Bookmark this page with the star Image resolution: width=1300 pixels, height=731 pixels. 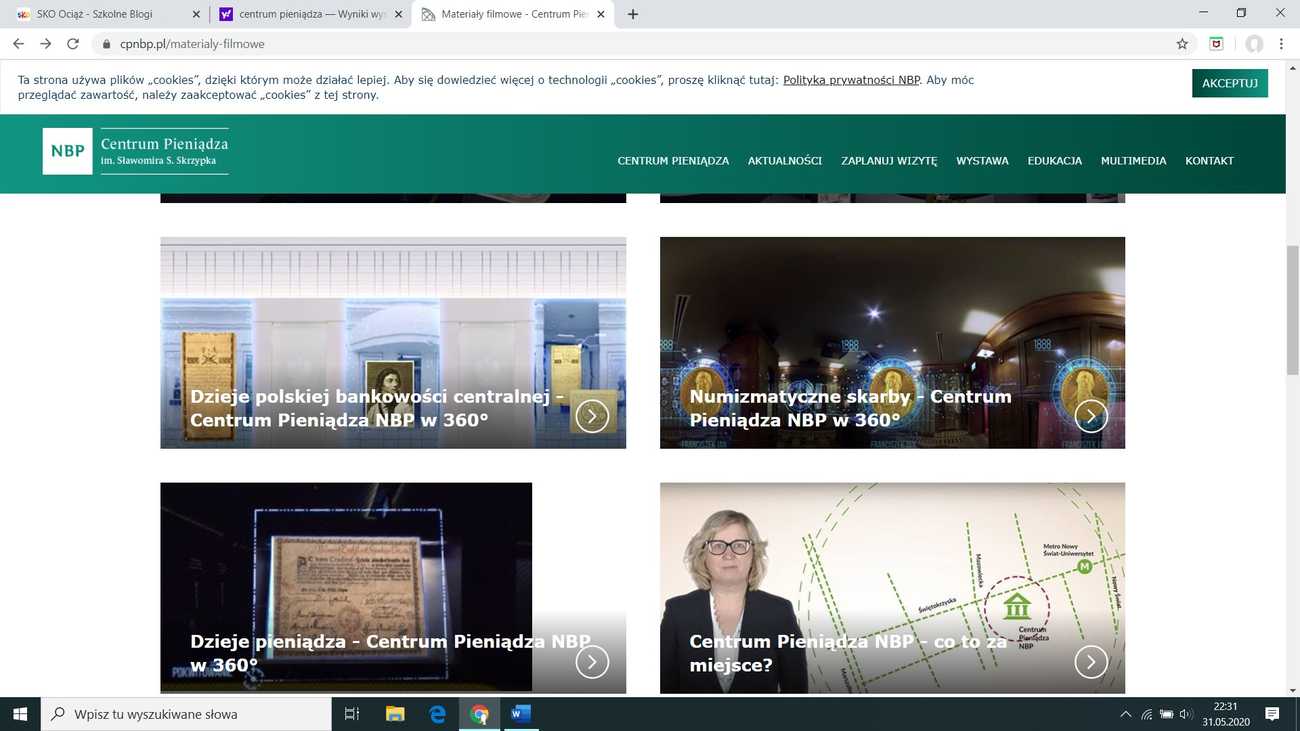click(x=1182, y=44)
